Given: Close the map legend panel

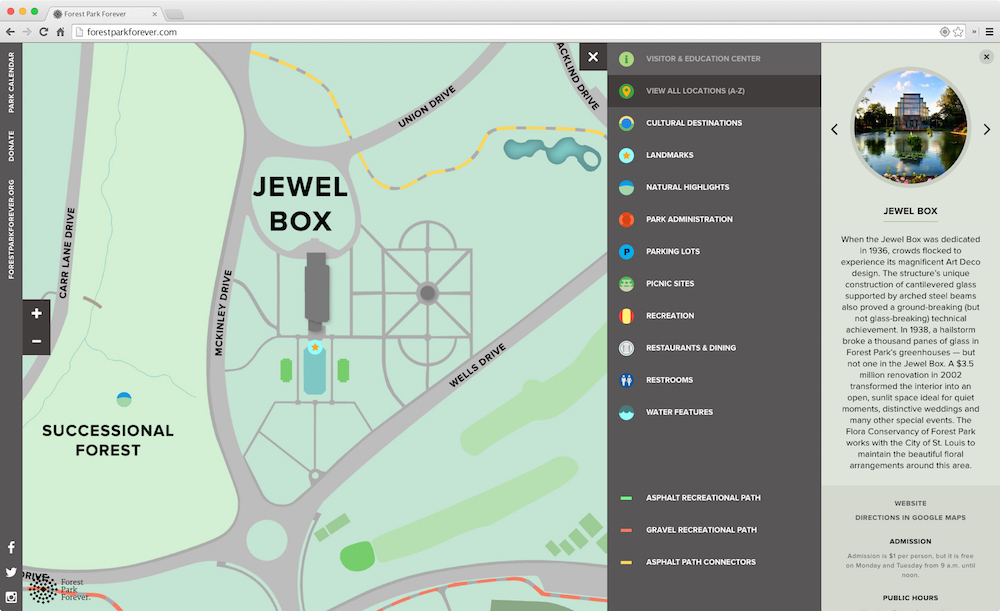Looking at the screenshot, I should tap(593, 57).
